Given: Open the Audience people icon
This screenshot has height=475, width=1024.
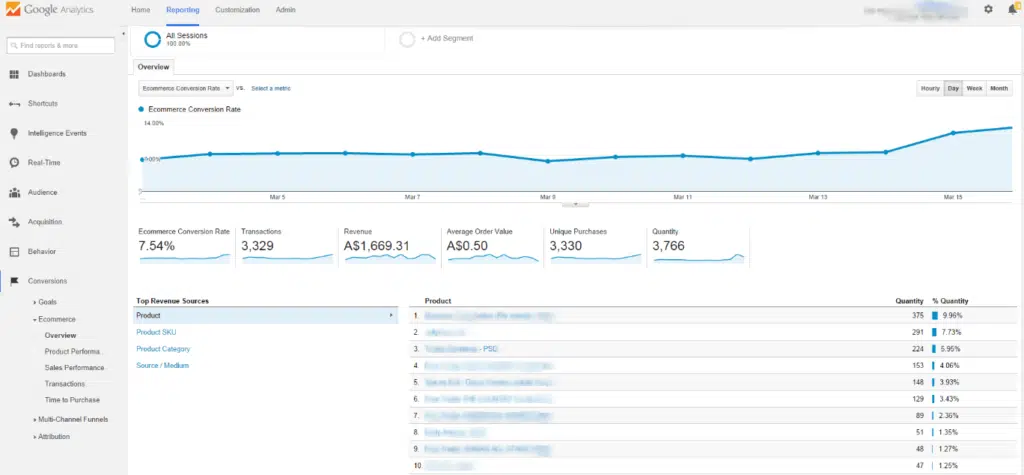Looking at the screenshot, I should (x=15, y=192).
